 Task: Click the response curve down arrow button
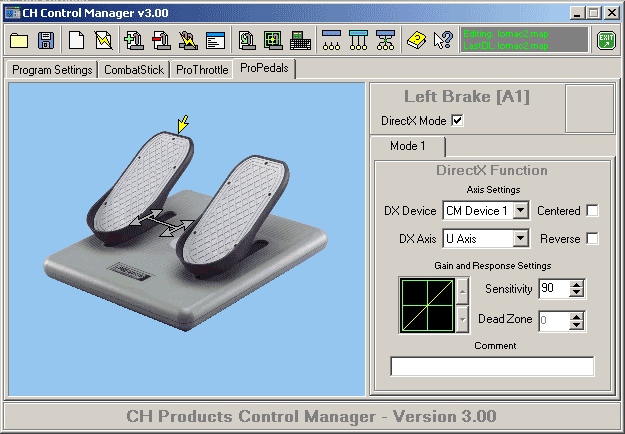click(x=462, y=319)
